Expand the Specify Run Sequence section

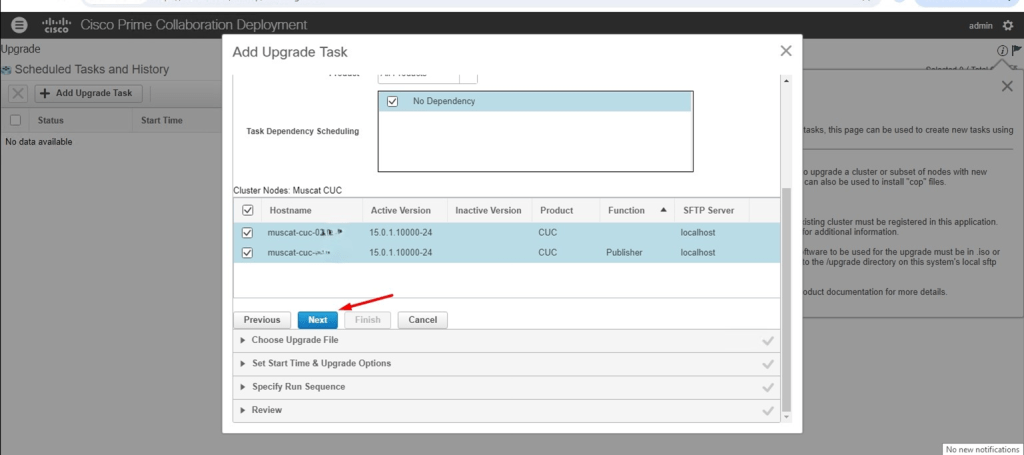297,386
